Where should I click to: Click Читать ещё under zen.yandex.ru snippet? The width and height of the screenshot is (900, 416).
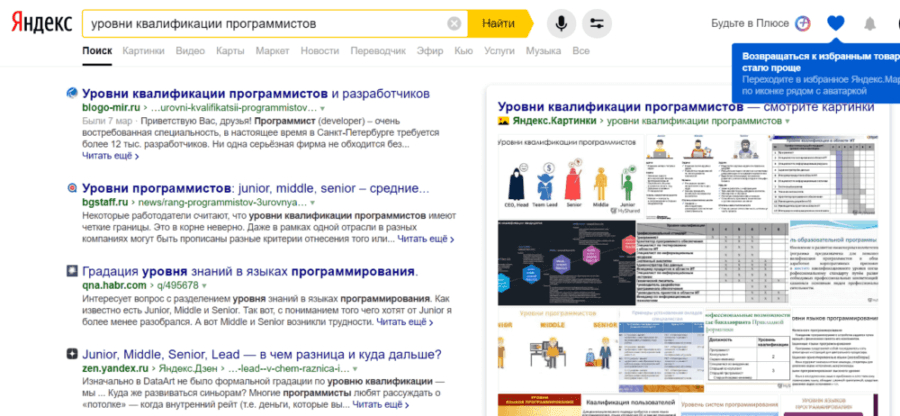[x=381, y=405]
